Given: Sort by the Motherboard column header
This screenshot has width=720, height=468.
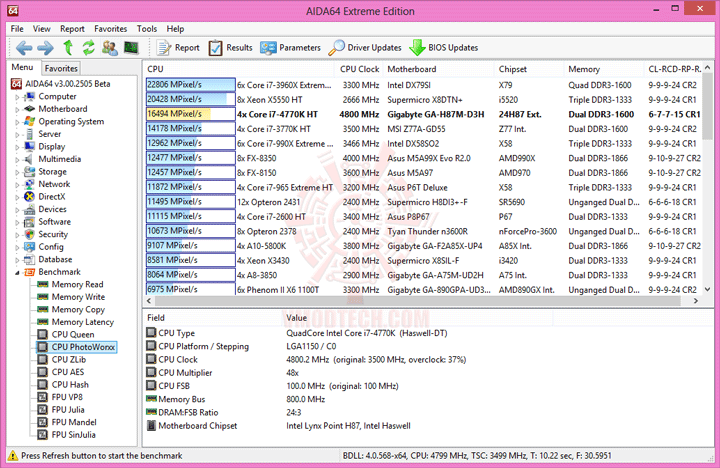Looking at the screenshot, I should click(439, 69).
